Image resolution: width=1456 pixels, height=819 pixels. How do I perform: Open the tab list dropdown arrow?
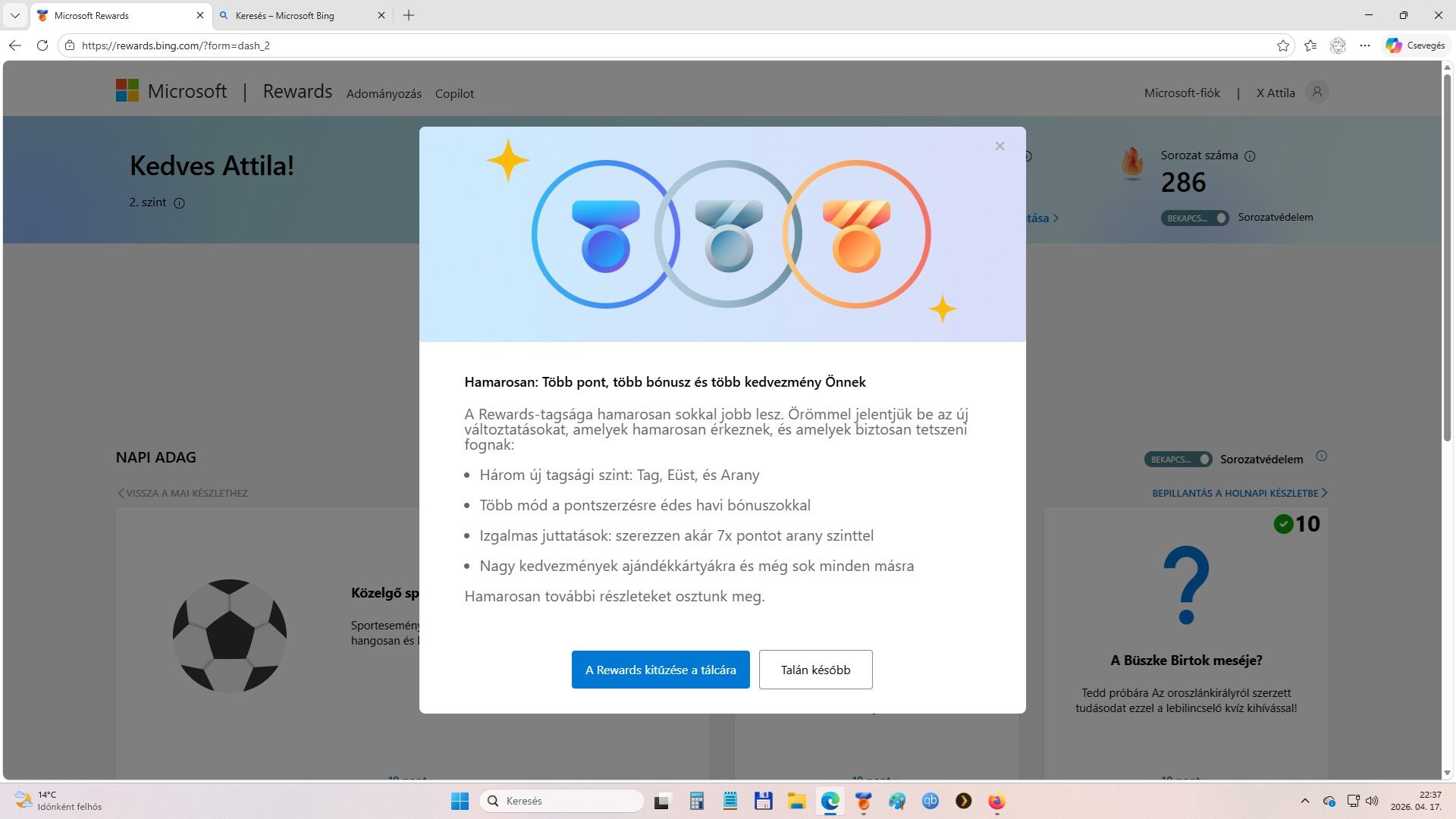pyautogui.click(x=14, y=15)
